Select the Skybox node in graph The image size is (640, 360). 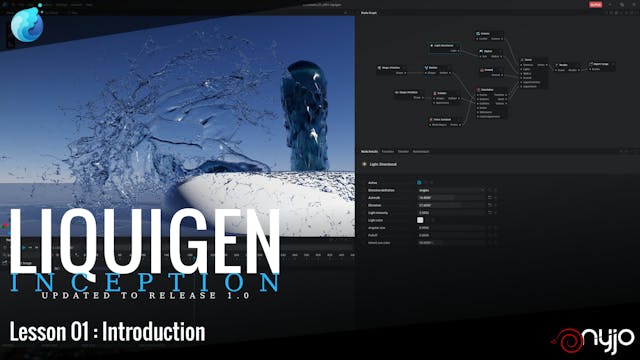coord(490,53)
